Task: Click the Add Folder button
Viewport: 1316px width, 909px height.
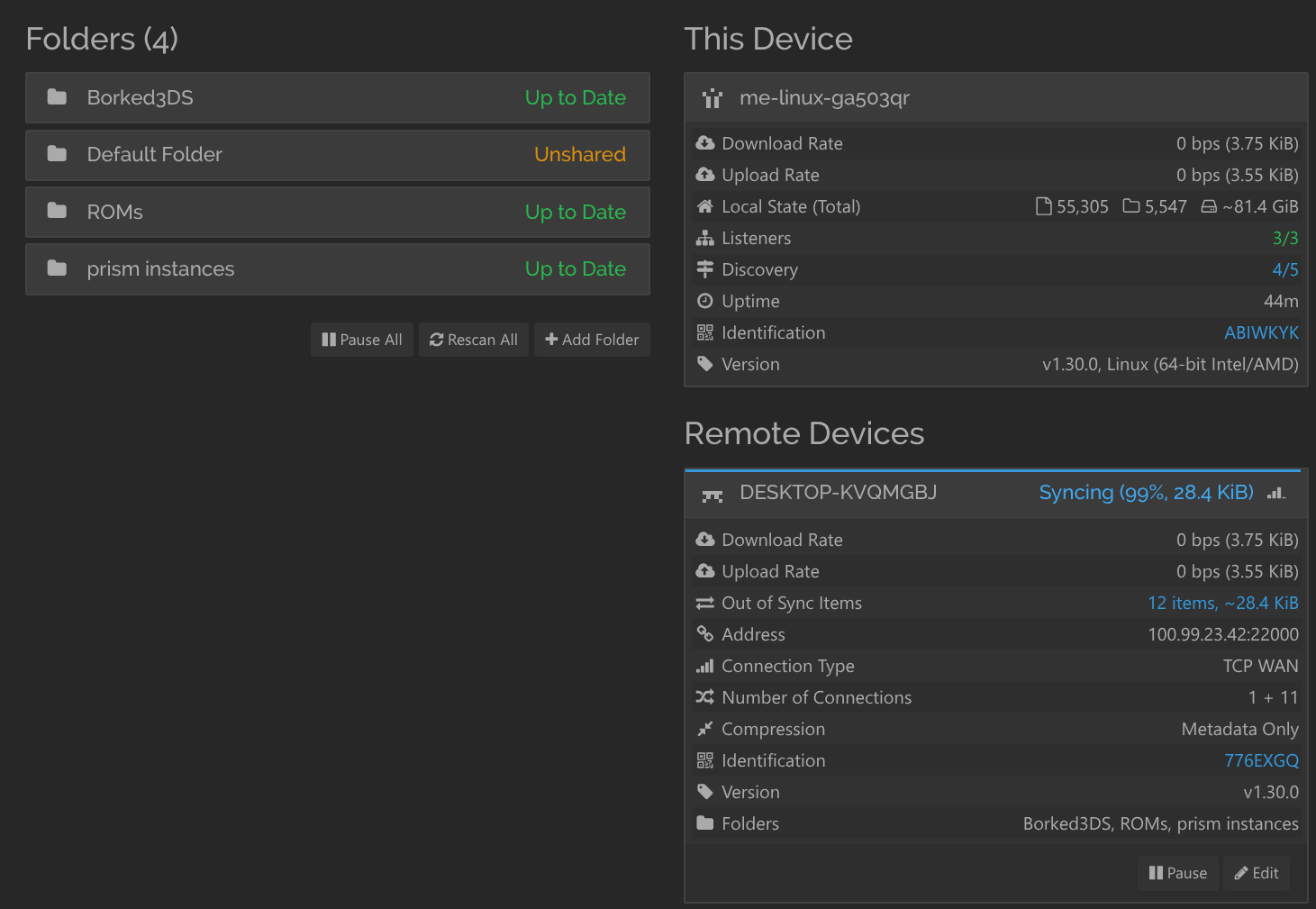Action: [592, 340]
